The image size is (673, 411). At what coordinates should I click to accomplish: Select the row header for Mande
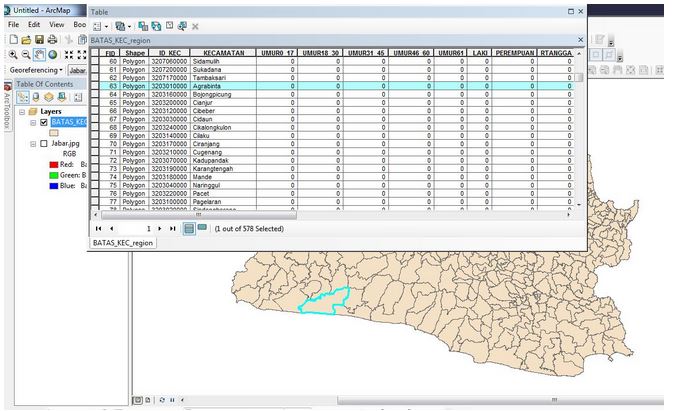coord(95,177)
